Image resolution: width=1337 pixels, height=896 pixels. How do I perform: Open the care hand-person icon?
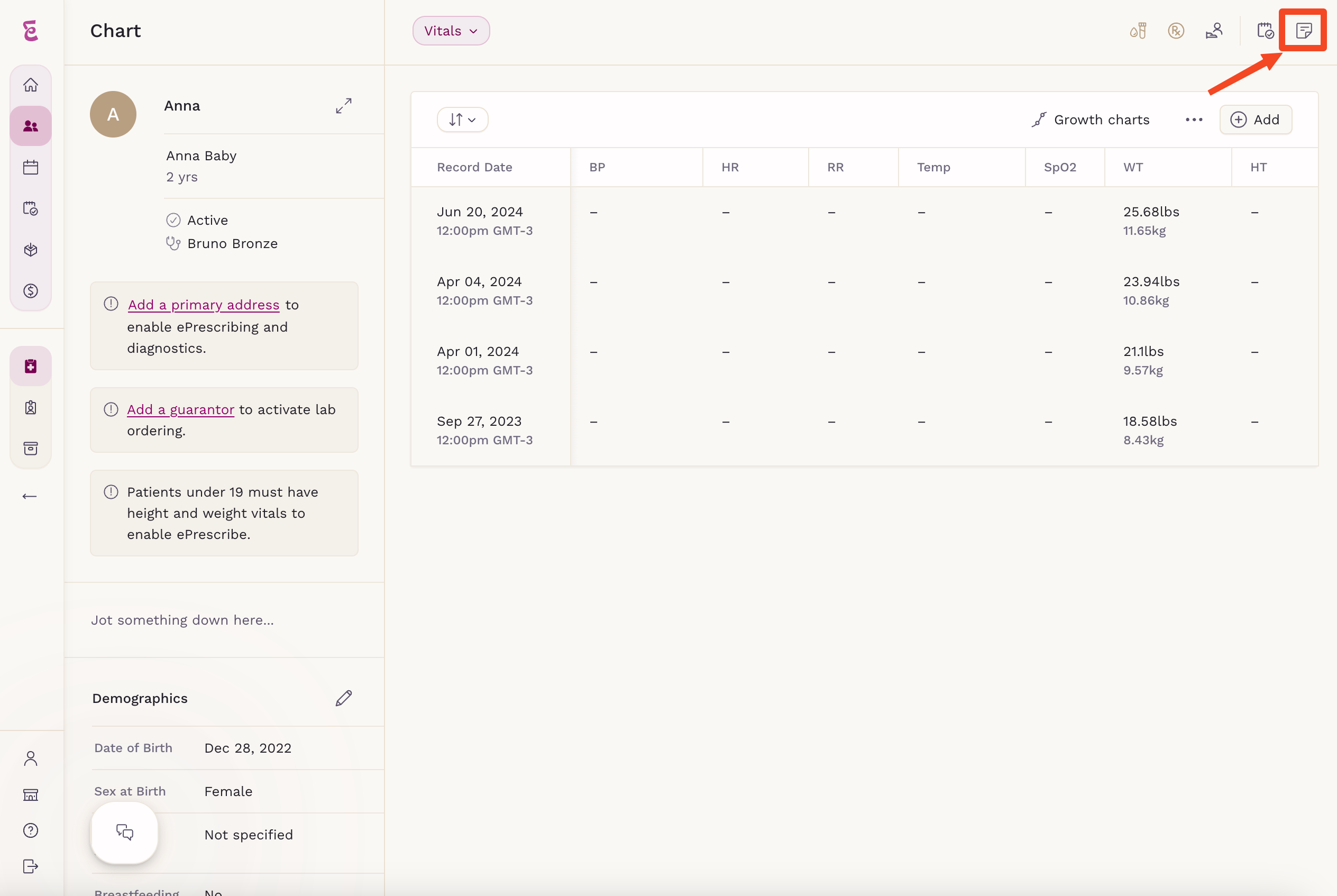(x=1214, y=31)
